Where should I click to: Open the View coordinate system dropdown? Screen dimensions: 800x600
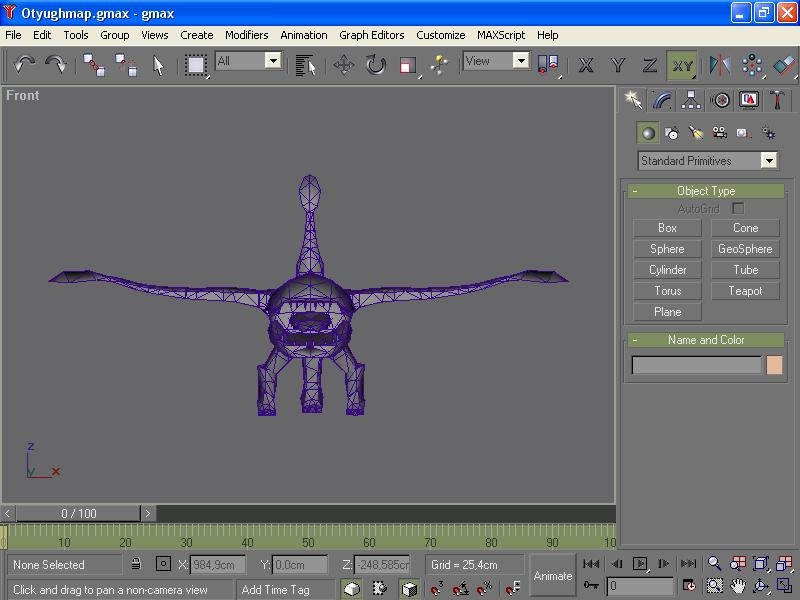[x=520, y=61]
